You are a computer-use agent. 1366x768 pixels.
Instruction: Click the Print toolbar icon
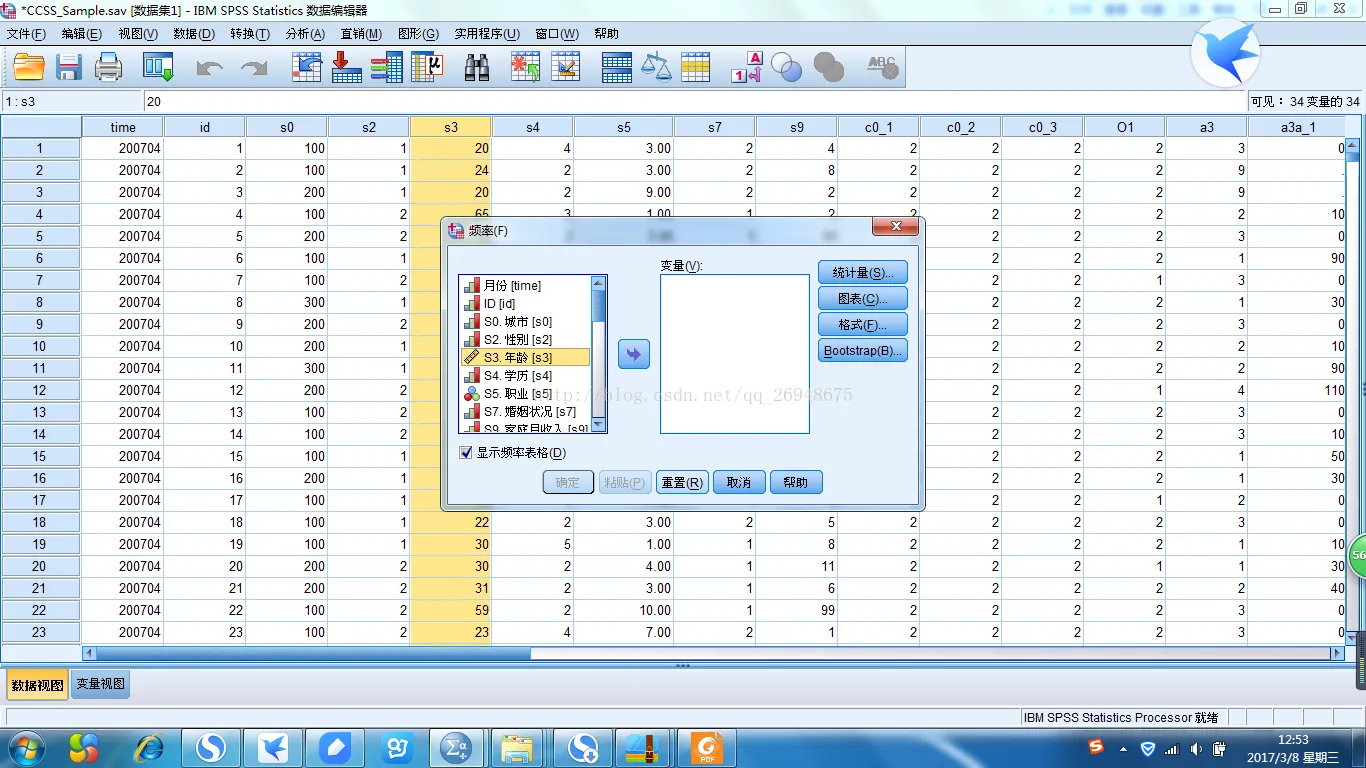(x=108, y=67)
